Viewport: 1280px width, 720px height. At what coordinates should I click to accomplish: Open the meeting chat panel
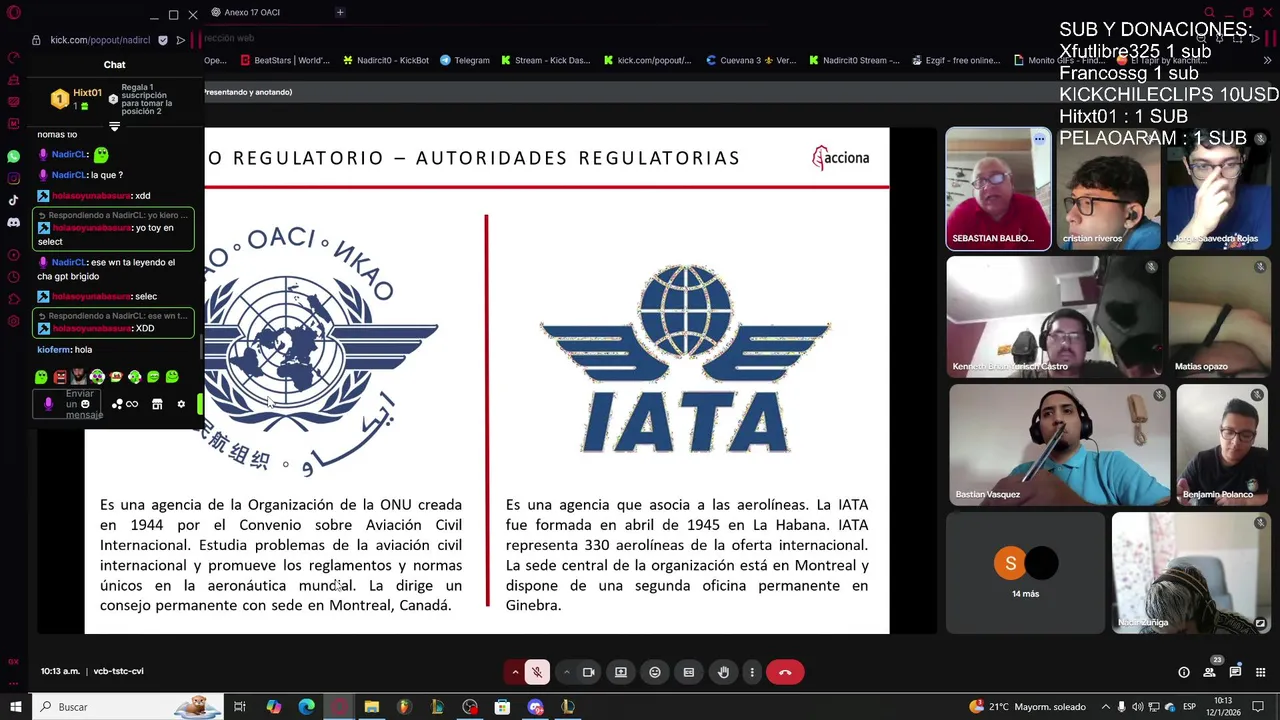1236,672
